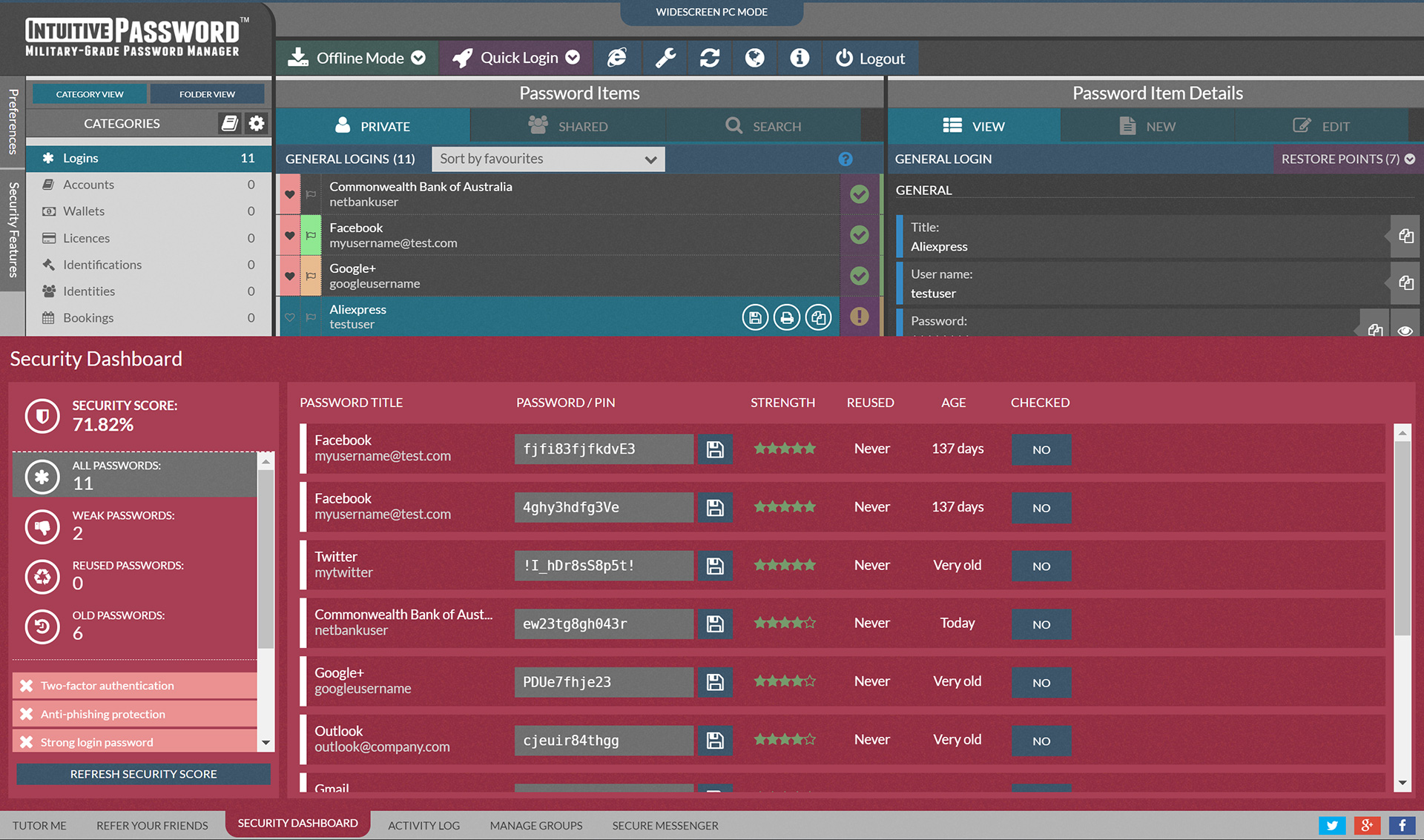
Task: Open the info icon in top toolbar
Action: (x=800, y=58)
